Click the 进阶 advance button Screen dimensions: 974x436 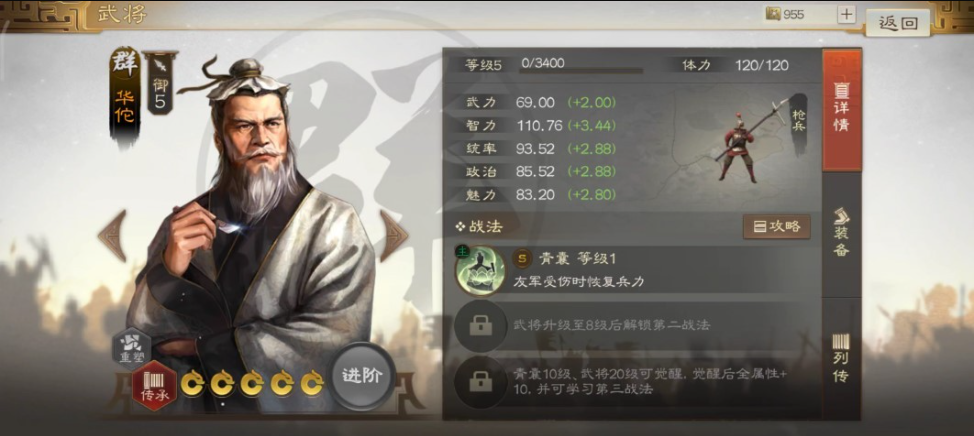pos(362,376)
